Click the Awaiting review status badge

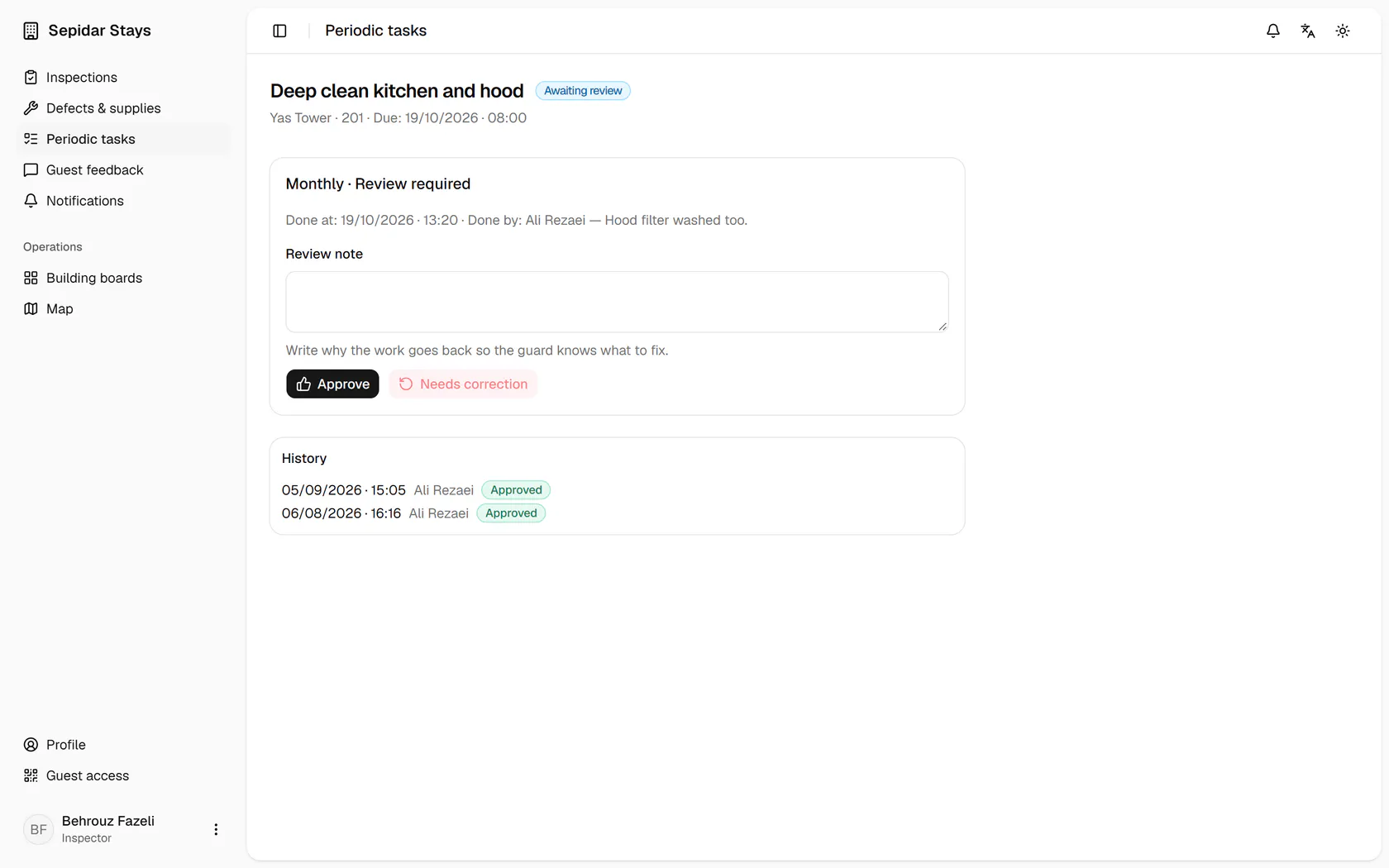[x=583, y=90]
